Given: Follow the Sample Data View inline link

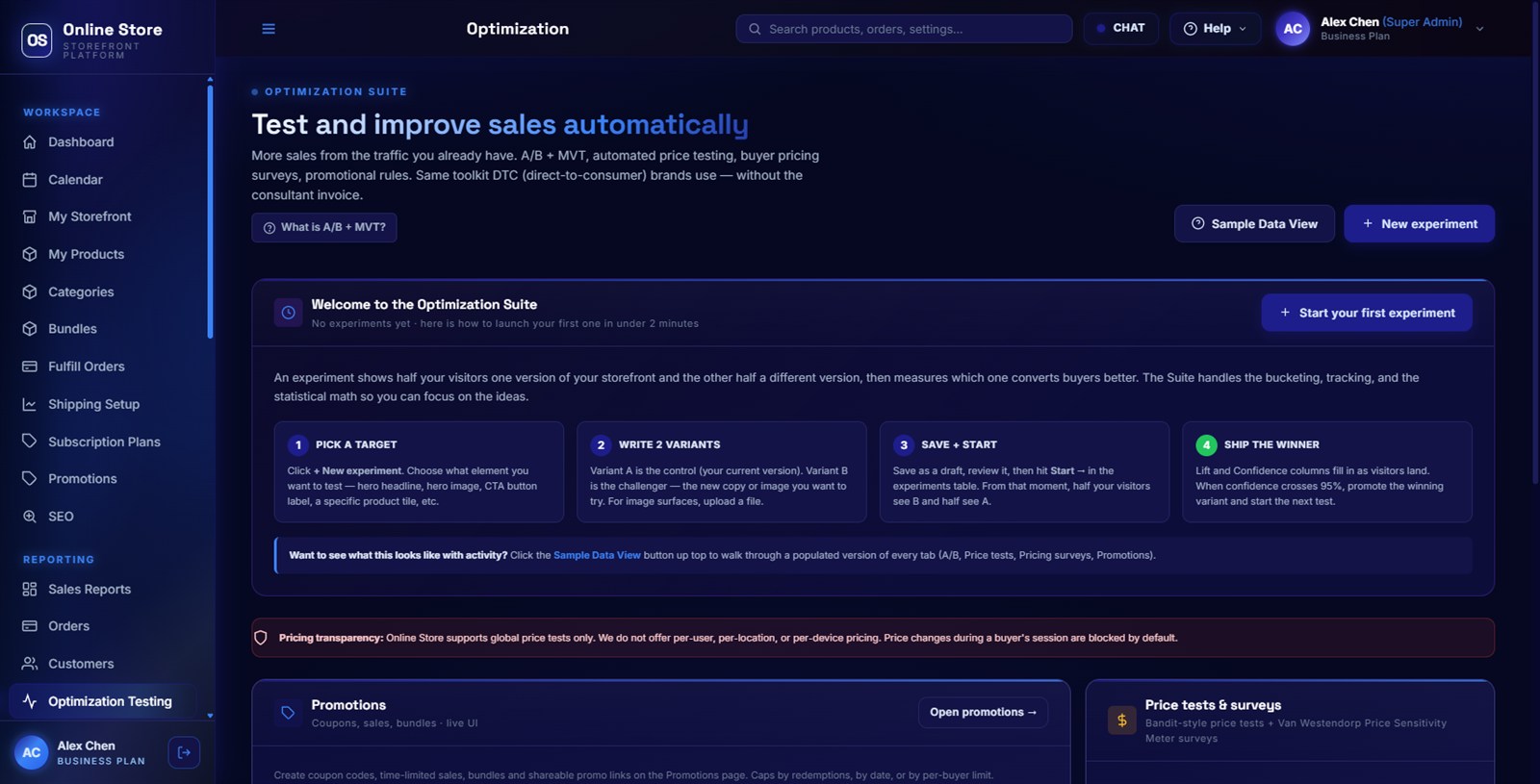Looking at the screenshot, I should click(597, 555).
